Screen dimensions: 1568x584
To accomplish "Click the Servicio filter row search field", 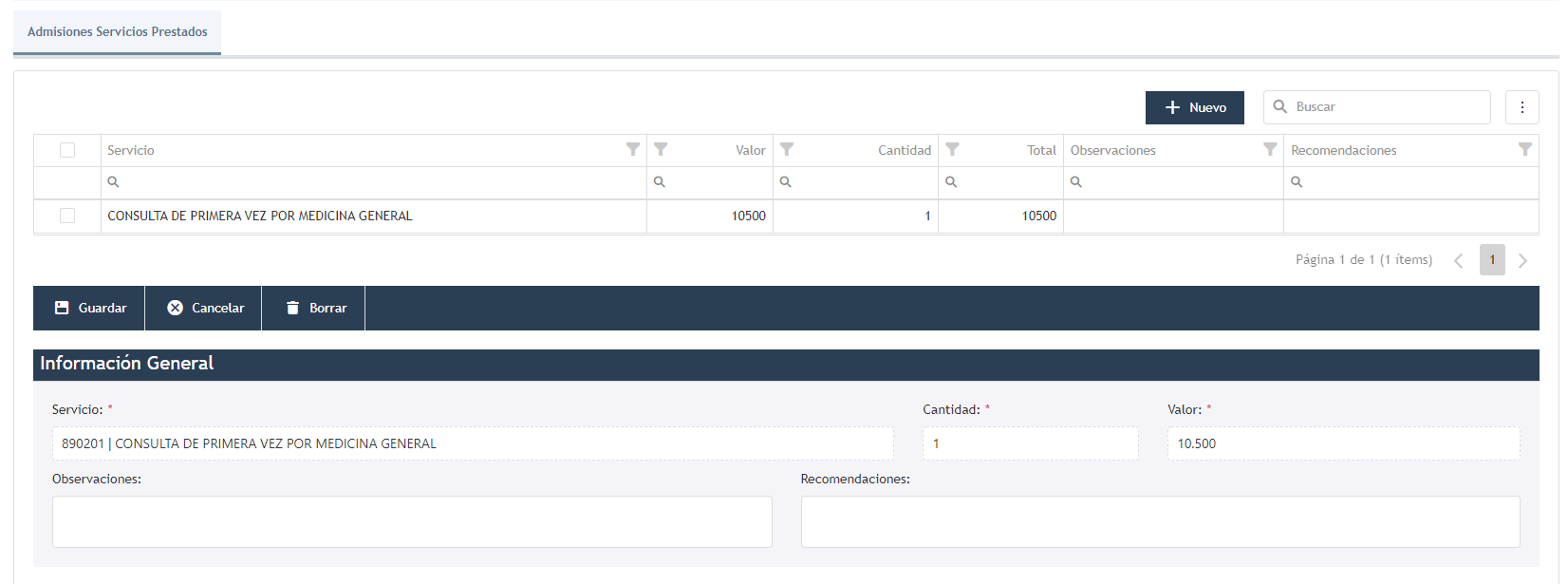I will pyautogui.click(x=374, y=182).
